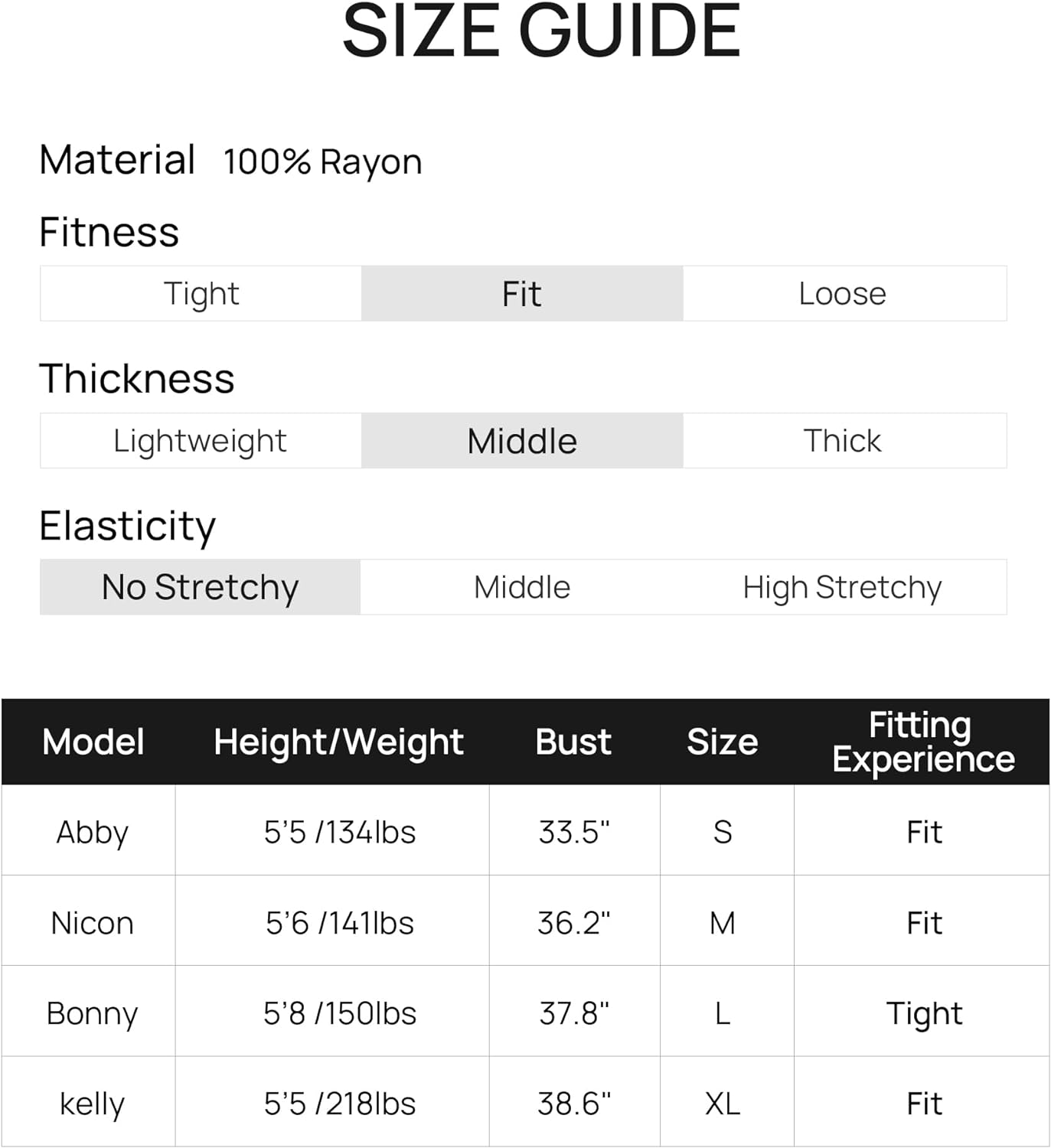The height and width of the screenshot is (1148, 1051).
Task: Pick the No Stretchy elasticity option
Action: 200,587
